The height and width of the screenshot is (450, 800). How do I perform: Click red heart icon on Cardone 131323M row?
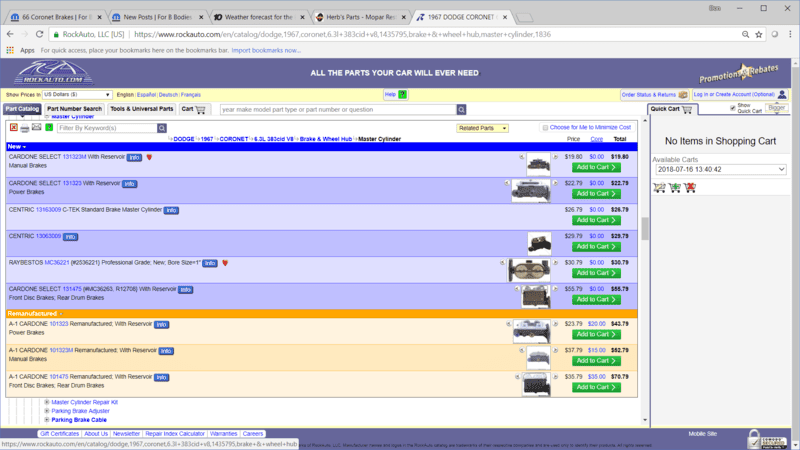point(149,157)
